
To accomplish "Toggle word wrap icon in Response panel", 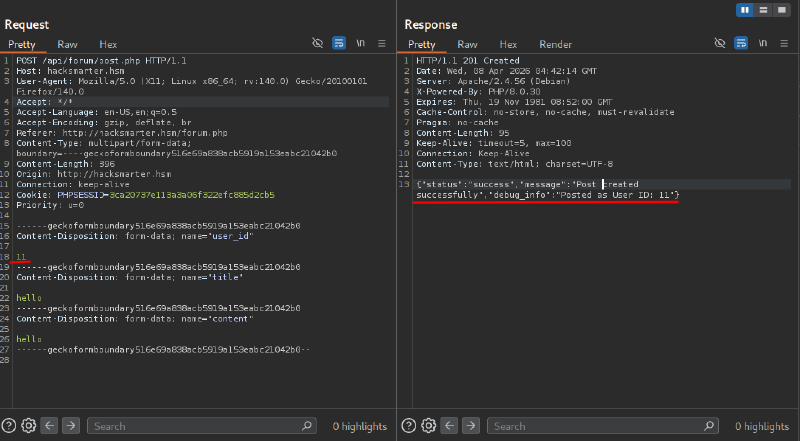I will tap(741, 43).
